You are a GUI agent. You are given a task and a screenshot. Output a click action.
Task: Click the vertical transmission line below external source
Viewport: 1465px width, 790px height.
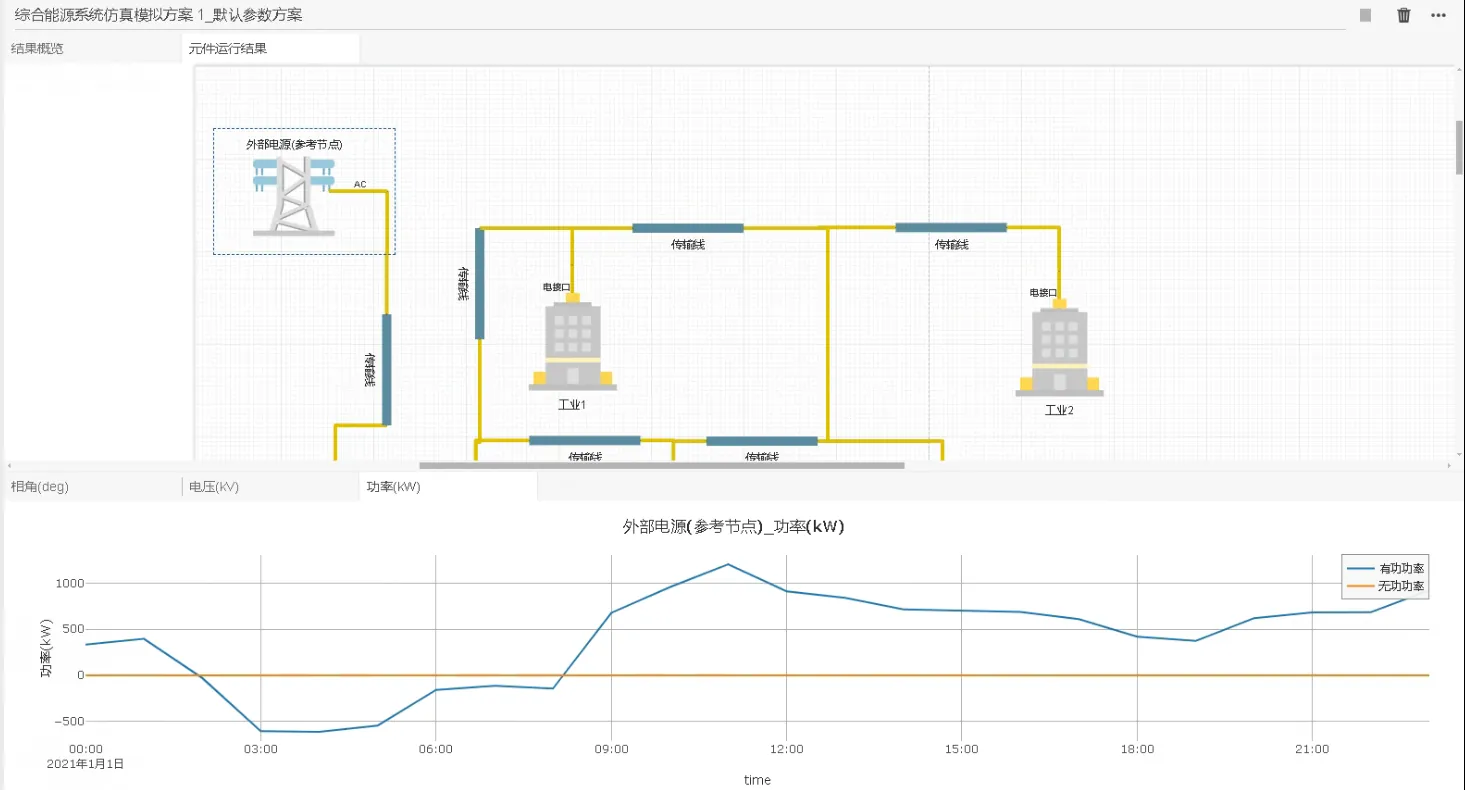(387, 370)
